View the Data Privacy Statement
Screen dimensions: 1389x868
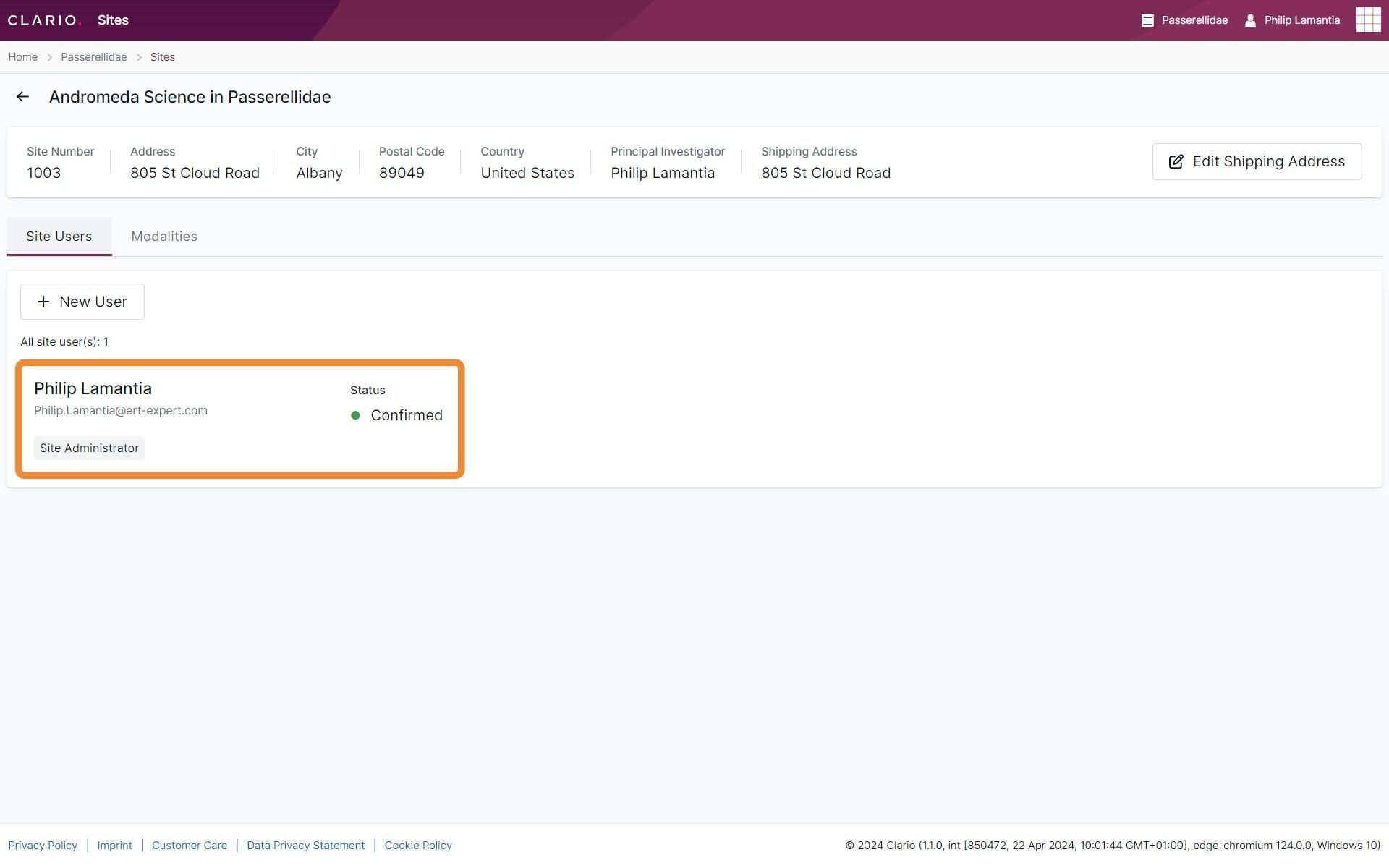point(305,845)
